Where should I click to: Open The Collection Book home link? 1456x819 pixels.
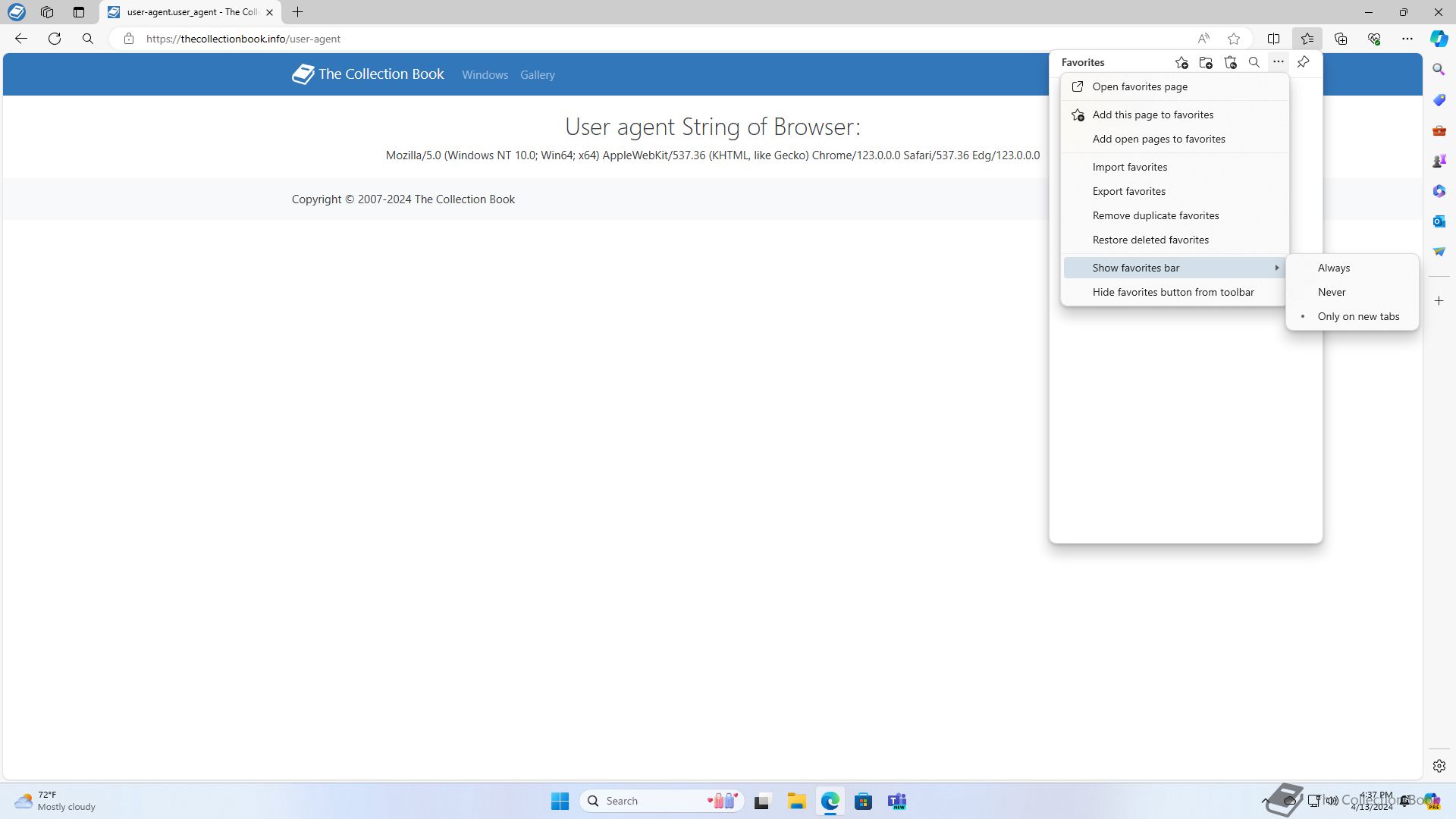click(x=368, y=74)
